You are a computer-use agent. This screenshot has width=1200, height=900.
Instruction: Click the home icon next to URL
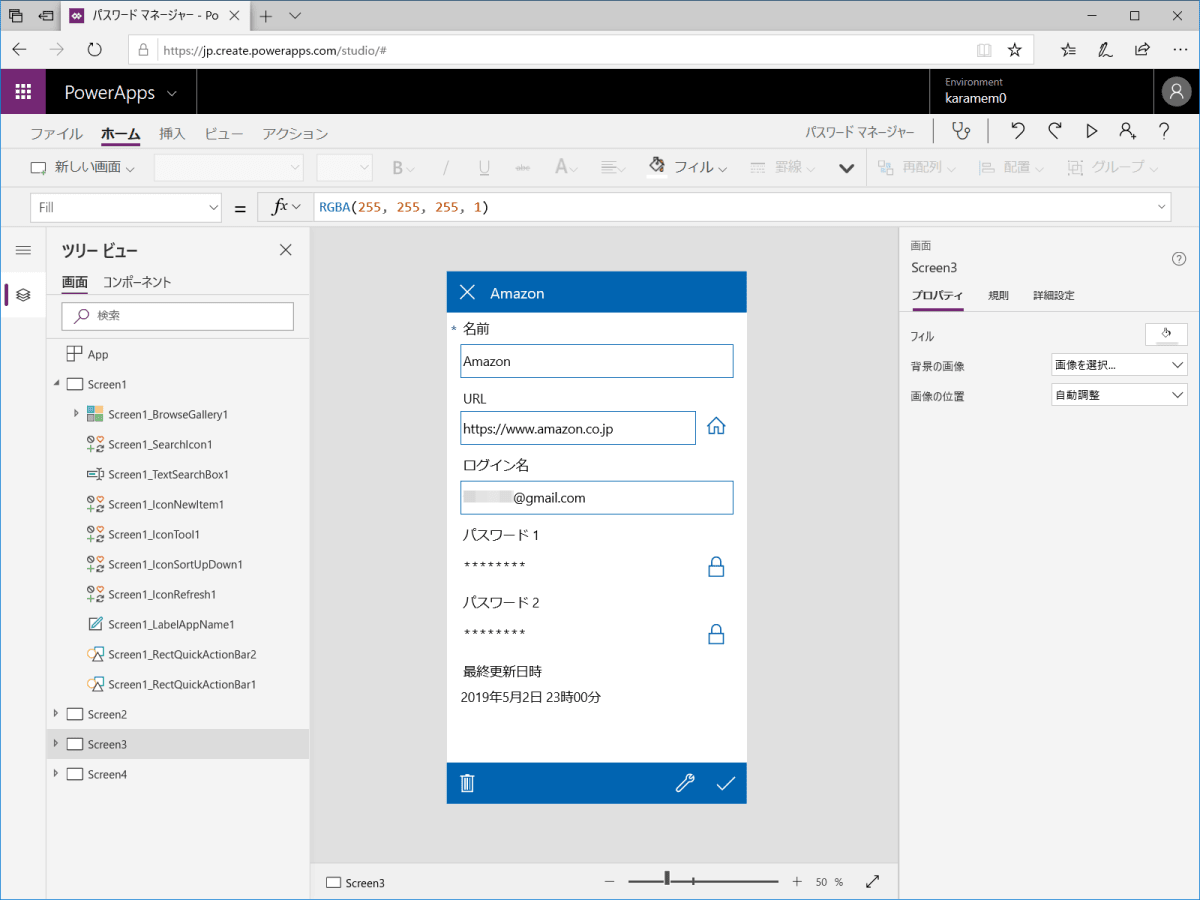tap(716, 426)
